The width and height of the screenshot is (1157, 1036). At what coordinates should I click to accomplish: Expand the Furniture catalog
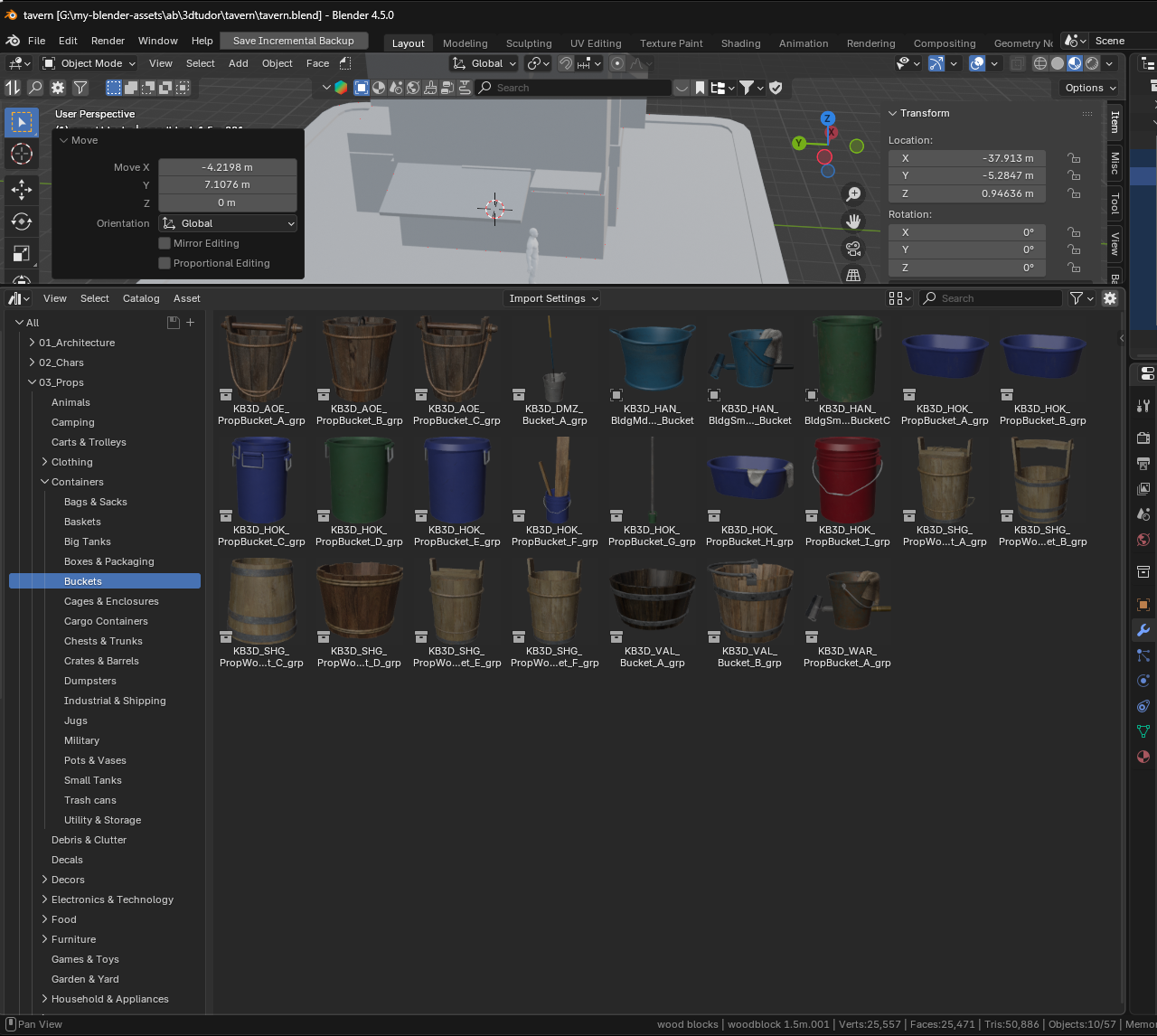(44, 939)
